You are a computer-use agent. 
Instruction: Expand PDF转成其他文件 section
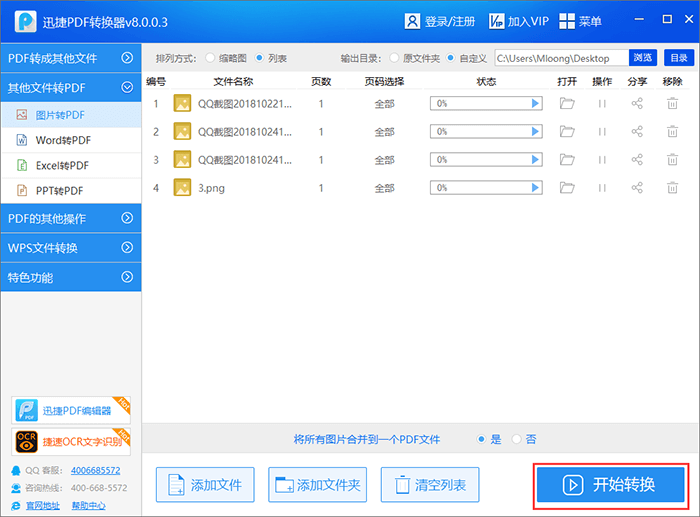71,58
